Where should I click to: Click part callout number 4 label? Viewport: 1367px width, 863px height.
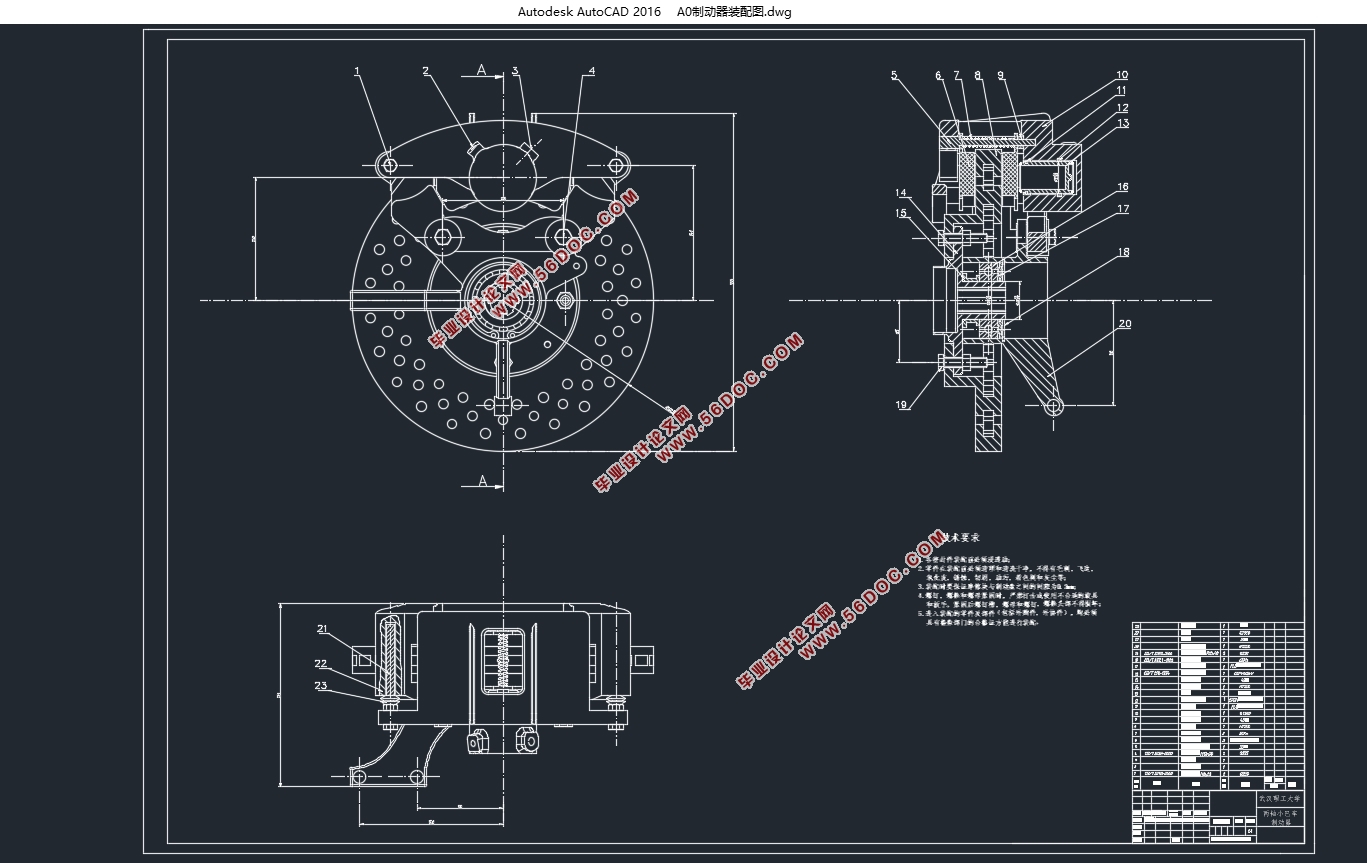[x=591, y=71]
